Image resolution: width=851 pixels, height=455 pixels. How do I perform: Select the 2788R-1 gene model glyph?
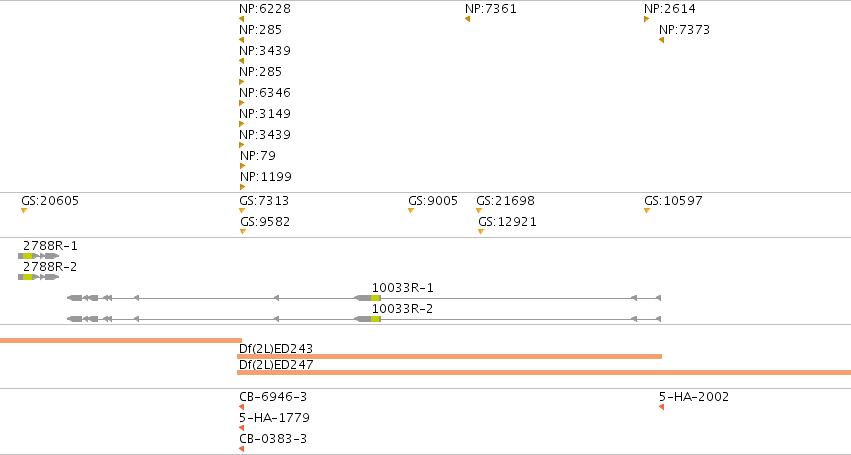(x=39, y=256)
